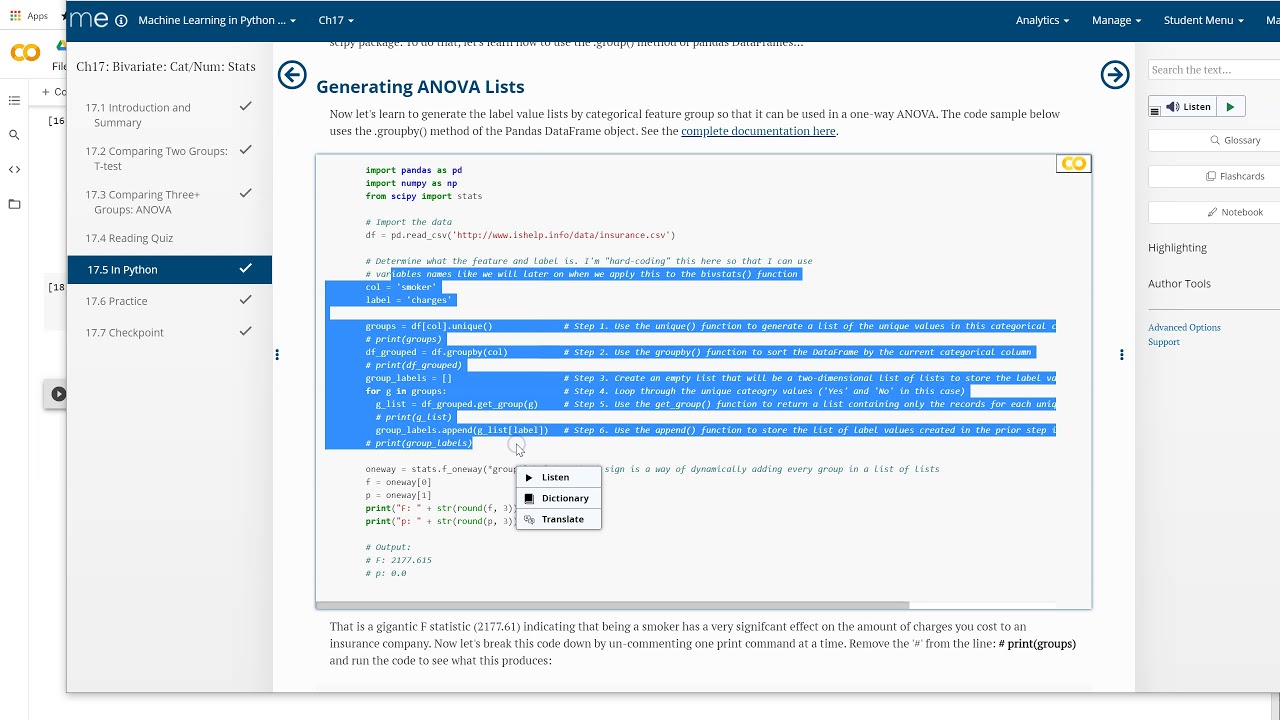Viewport: 1280px width, 720px height.
Task: Click the info icon beside the me logo
Action: pyautogui.click(x=121, y=20)
